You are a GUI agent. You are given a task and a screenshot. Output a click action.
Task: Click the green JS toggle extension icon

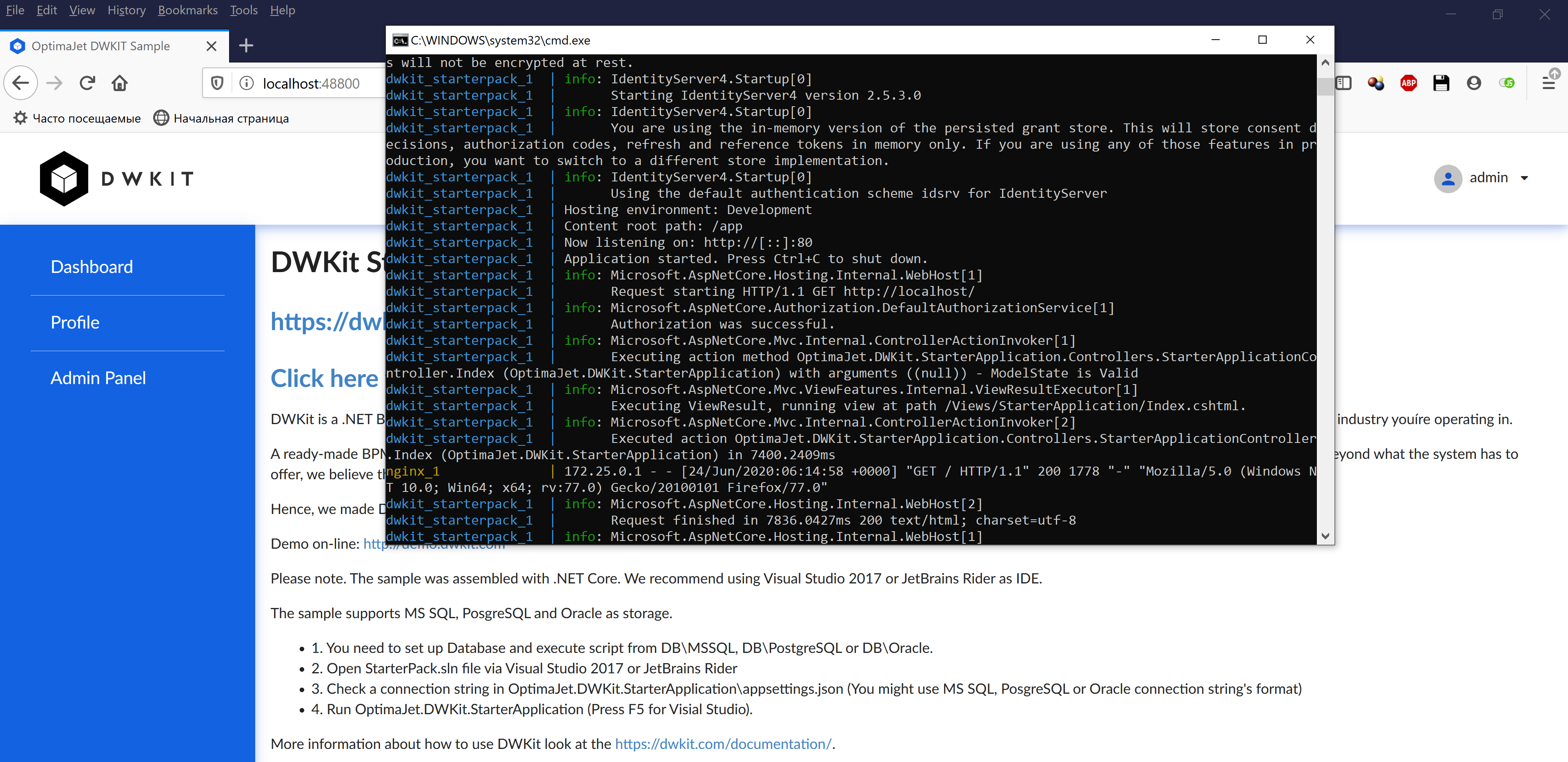tap(1506, 83)
